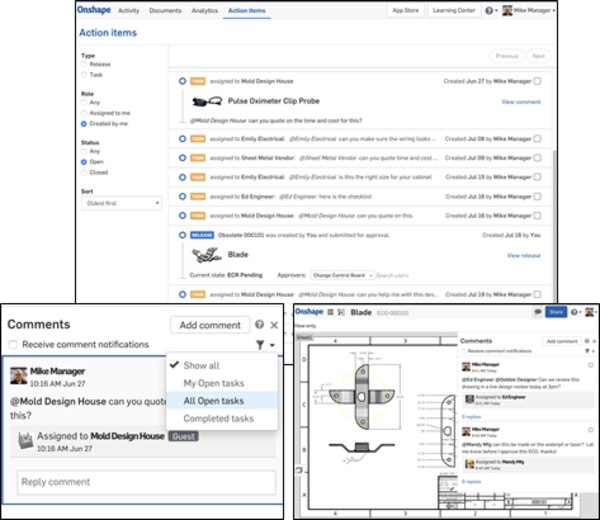This screenshot has height=520, width=600.
Task: Tick checkbox on Pulse Oximeter task row
Action: (537, 81)
